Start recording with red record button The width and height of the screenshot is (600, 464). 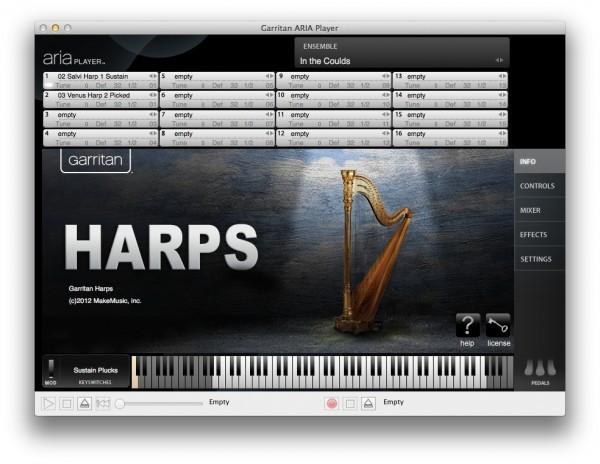click(332, 403)
